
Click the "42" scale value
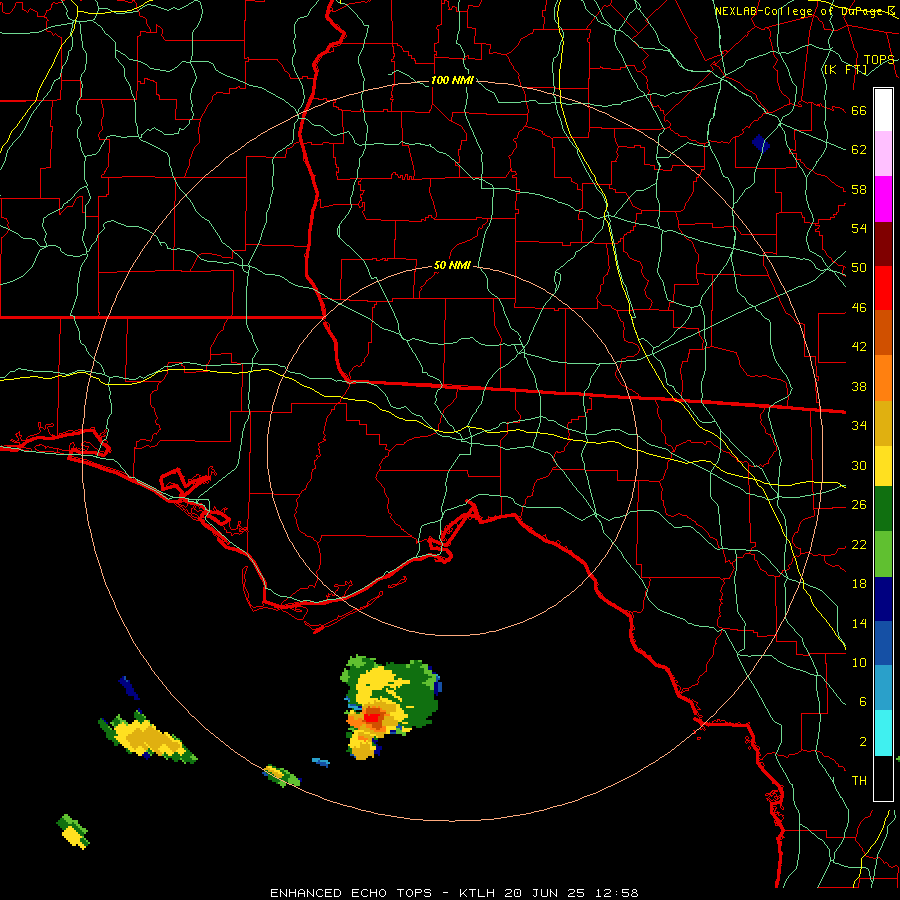[859, 346]
